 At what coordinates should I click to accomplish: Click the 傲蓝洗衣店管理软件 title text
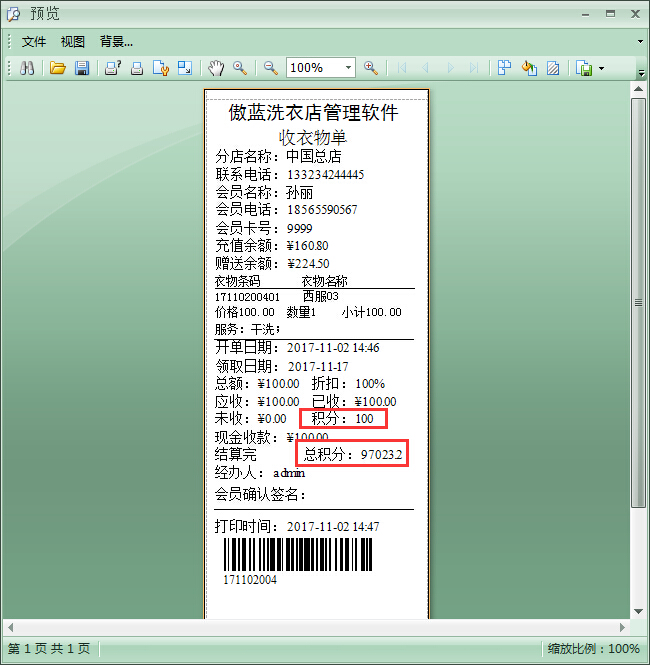pos(313,113)
